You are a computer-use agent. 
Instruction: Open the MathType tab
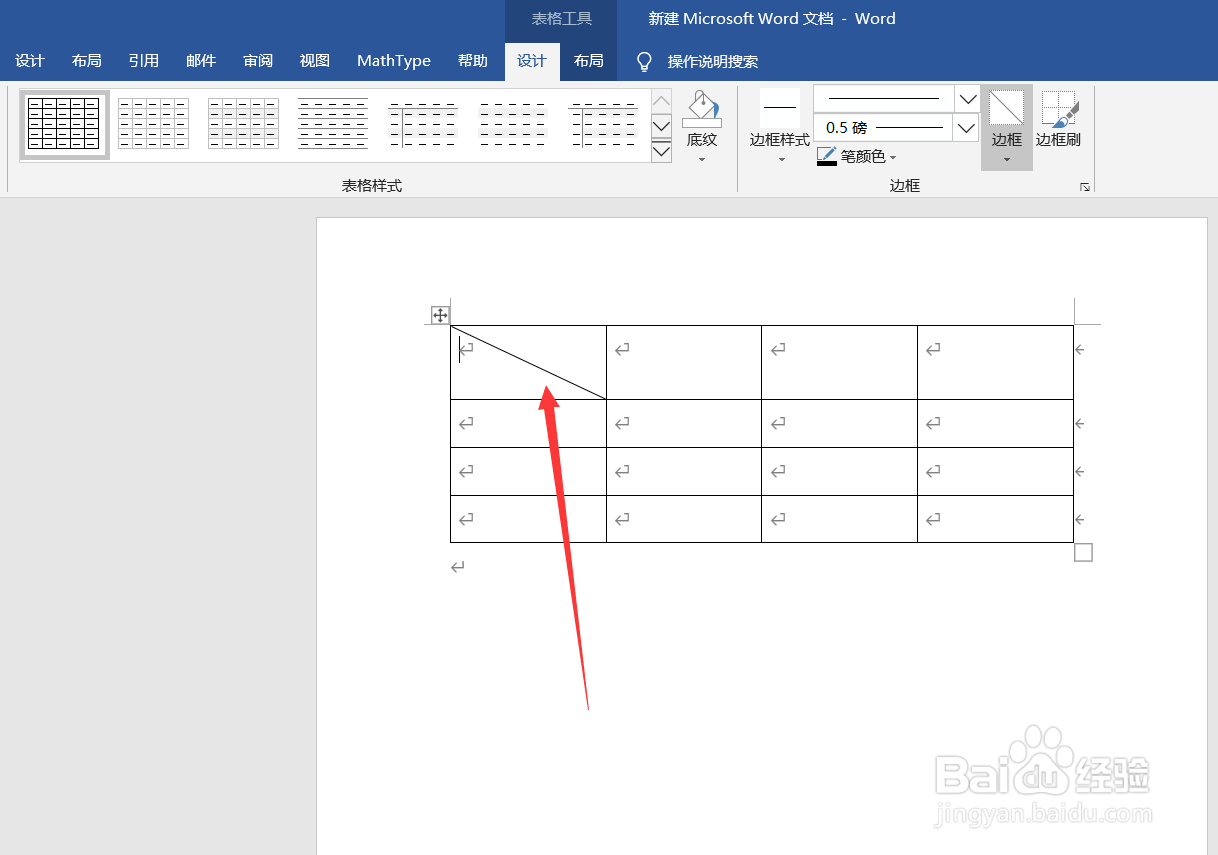(x=394, y=61)
